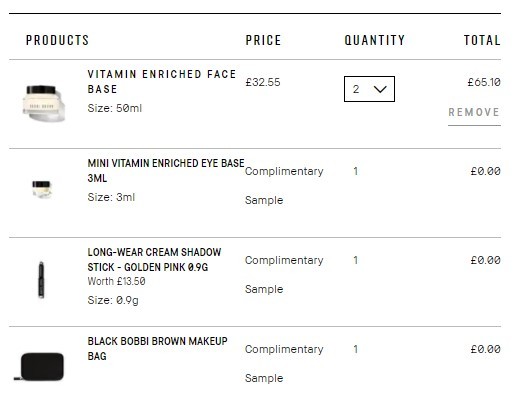Click the £32.55 unit price
The height and width of the screenshot is (412, 521).
point(263,82)
